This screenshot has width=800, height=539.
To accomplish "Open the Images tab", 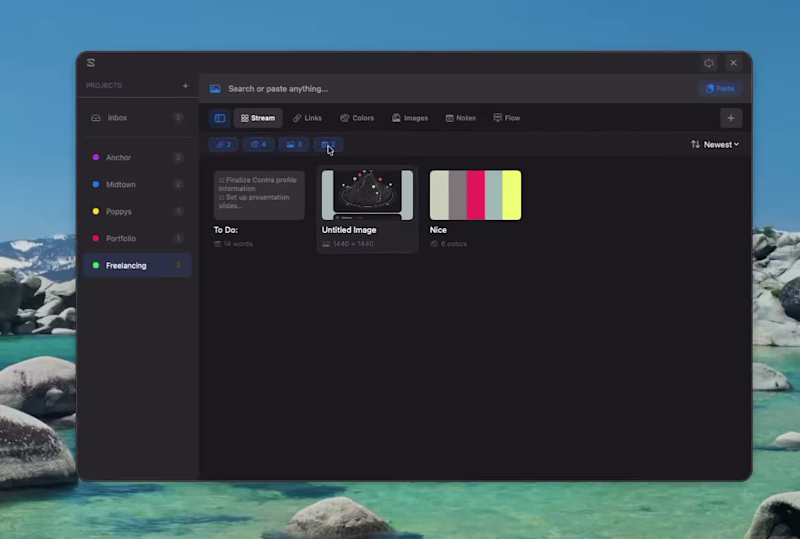I will point(410,118).
